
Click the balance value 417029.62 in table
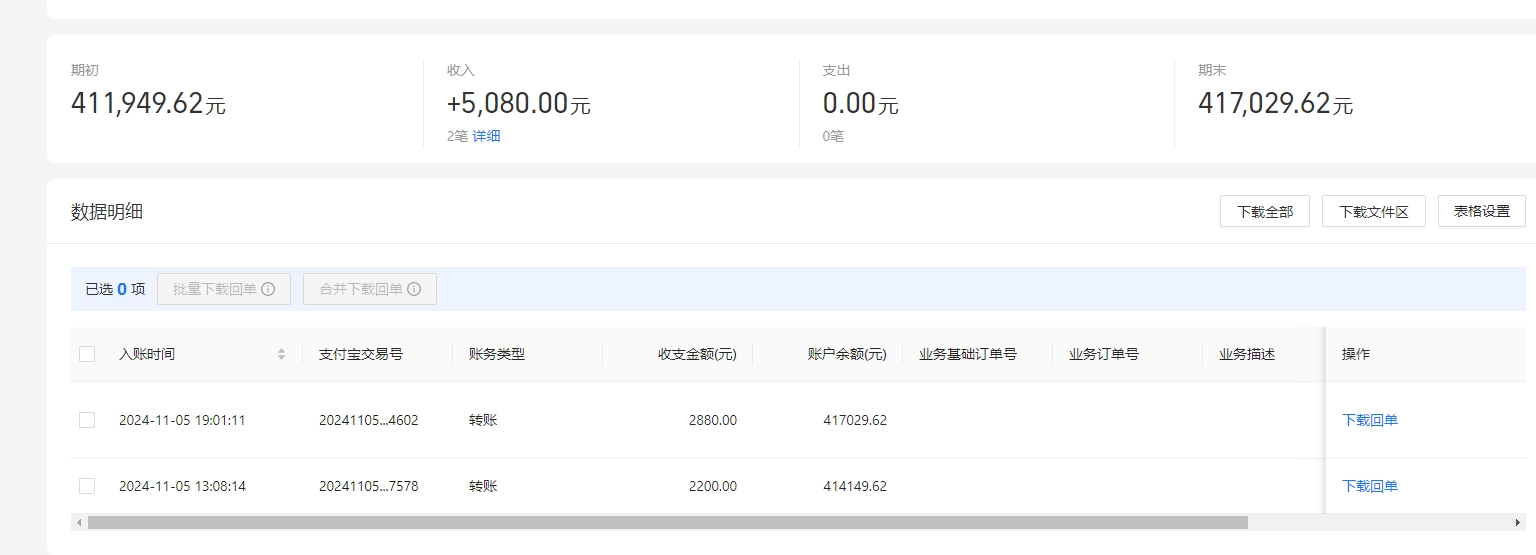point(855,420)
